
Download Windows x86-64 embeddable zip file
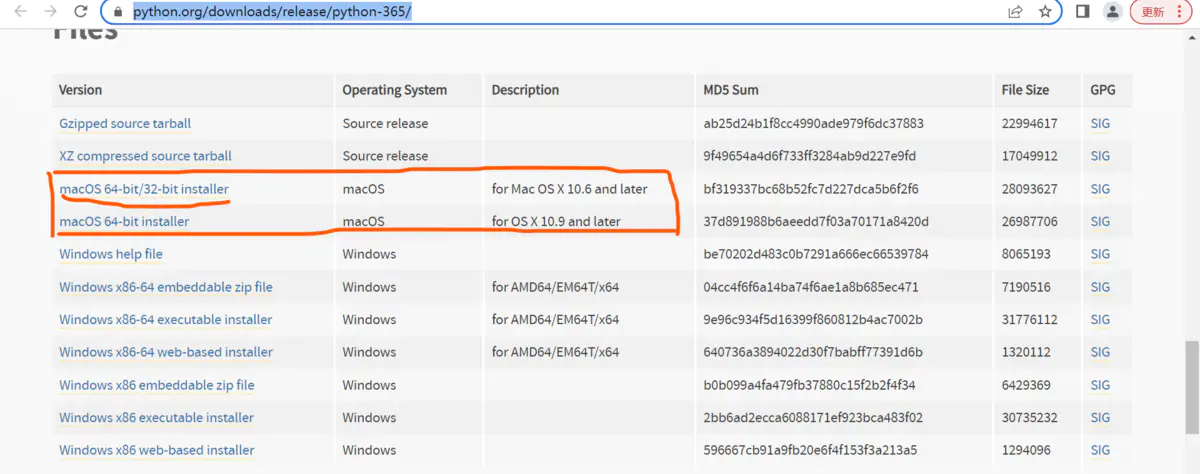click(x=166, y=287)
